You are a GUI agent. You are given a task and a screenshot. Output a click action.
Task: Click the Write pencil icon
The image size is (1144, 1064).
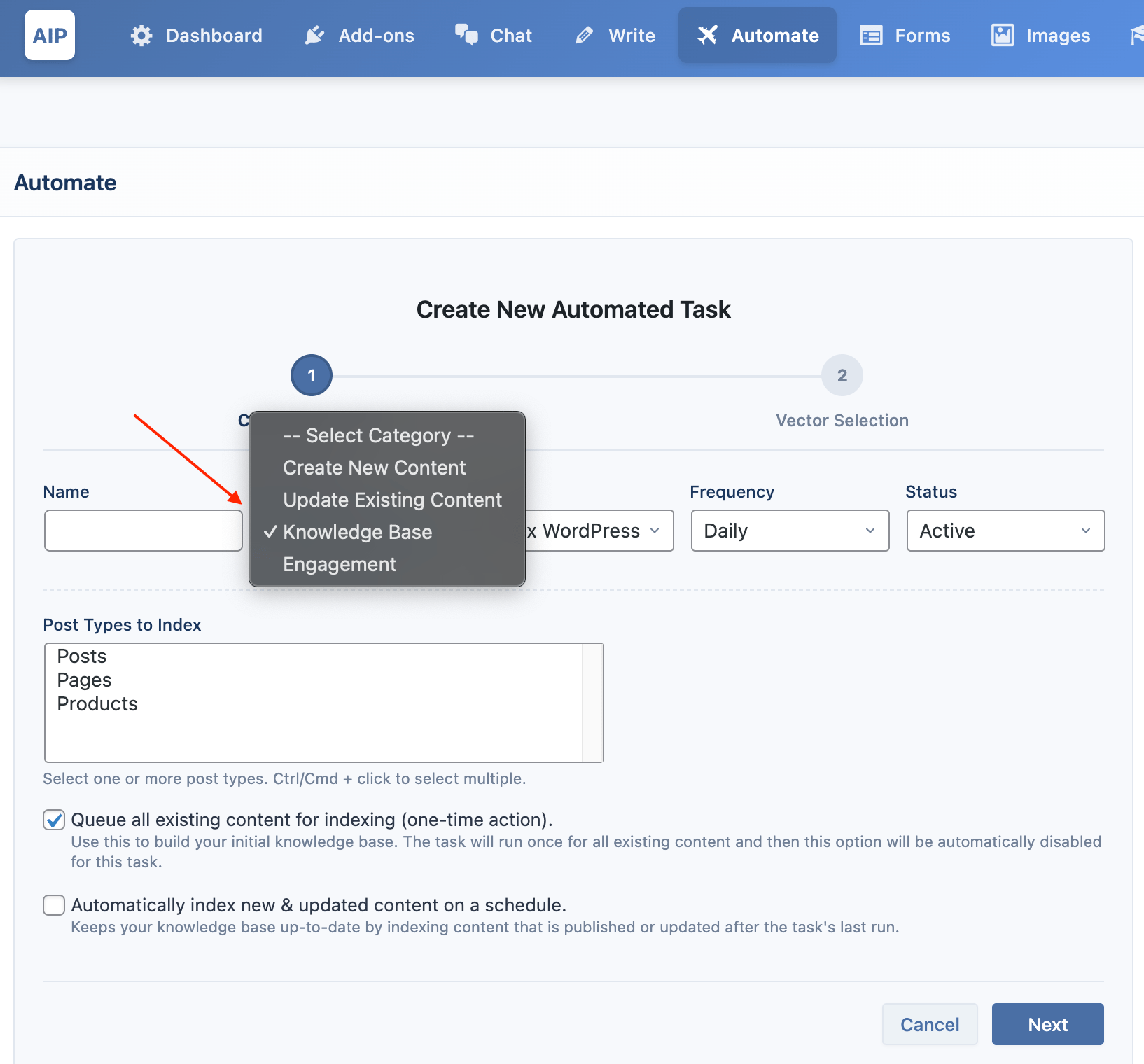click(585, 36)
